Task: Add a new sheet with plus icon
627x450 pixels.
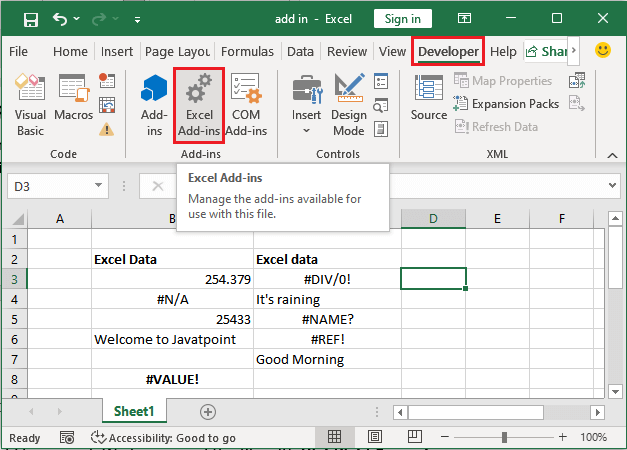Action: tap(208, 412)
